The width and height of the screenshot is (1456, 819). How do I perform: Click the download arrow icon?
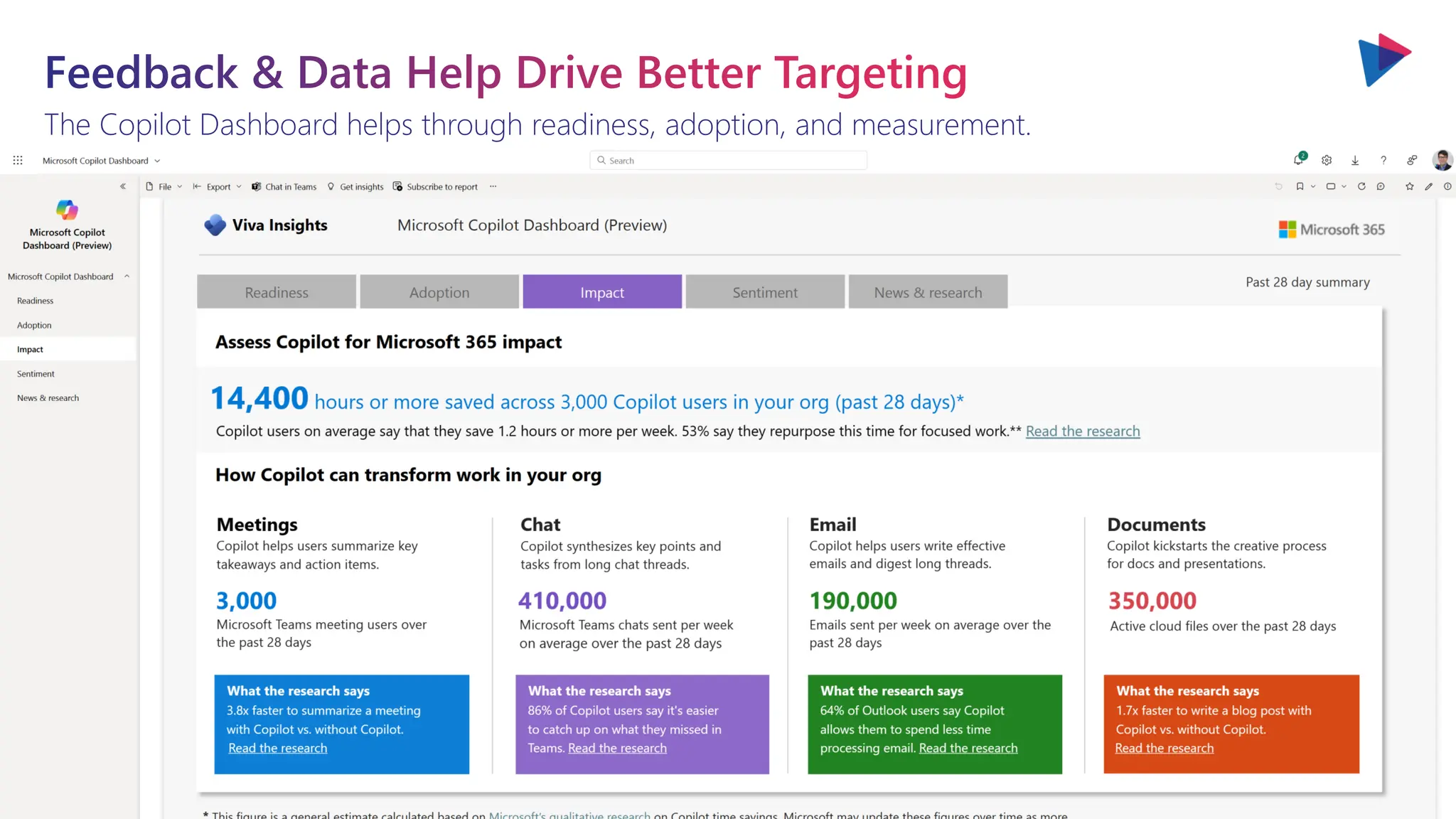click(x=1355, y=161)
